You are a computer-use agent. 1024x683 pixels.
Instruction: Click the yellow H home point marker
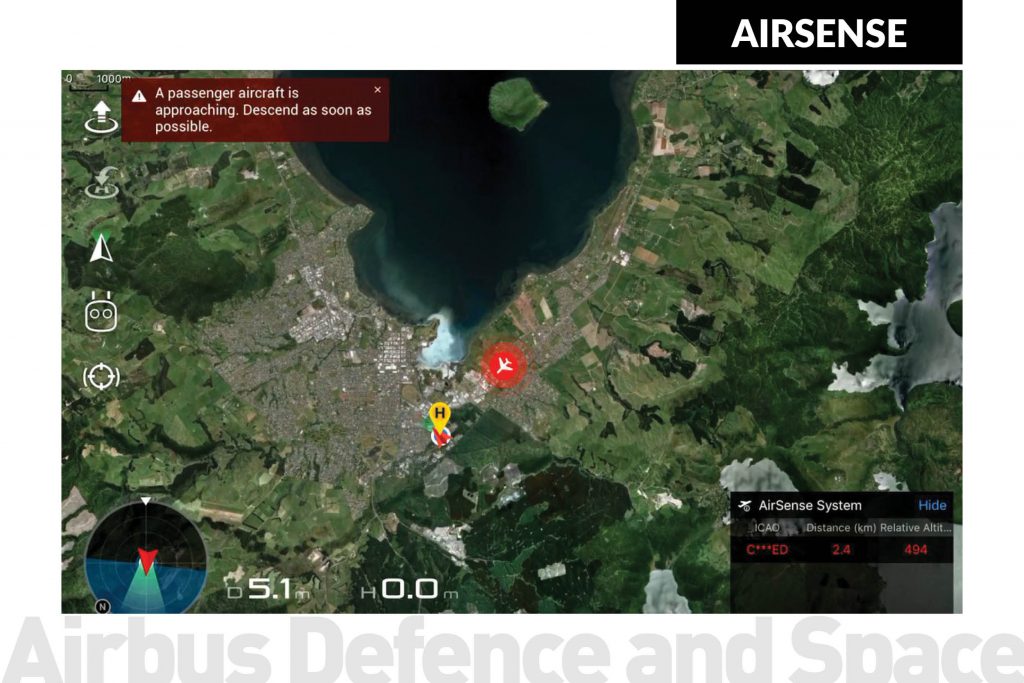click(x=440, y=418)
